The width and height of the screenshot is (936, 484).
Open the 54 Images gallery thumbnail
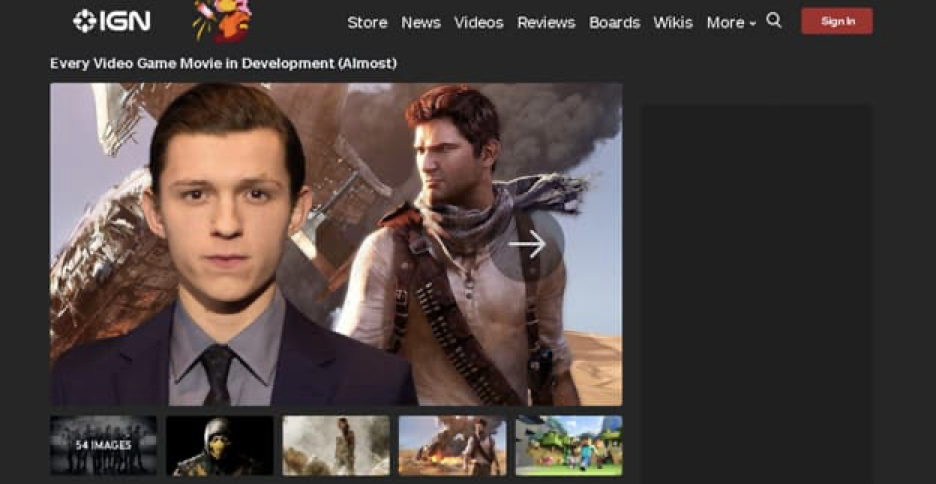click(x=103, y=445)
